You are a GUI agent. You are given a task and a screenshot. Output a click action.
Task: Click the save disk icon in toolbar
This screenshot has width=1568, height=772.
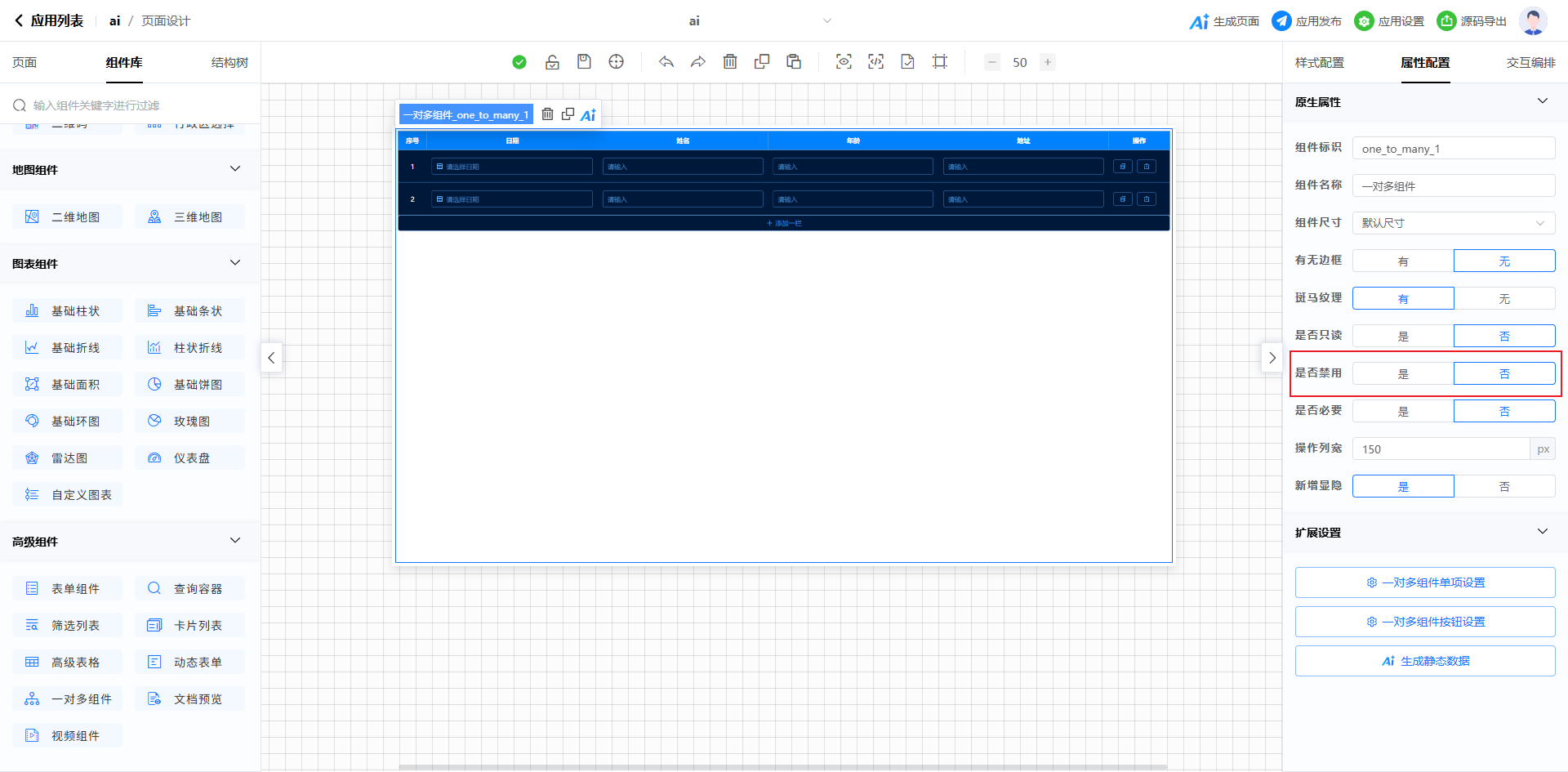point(584,62)
